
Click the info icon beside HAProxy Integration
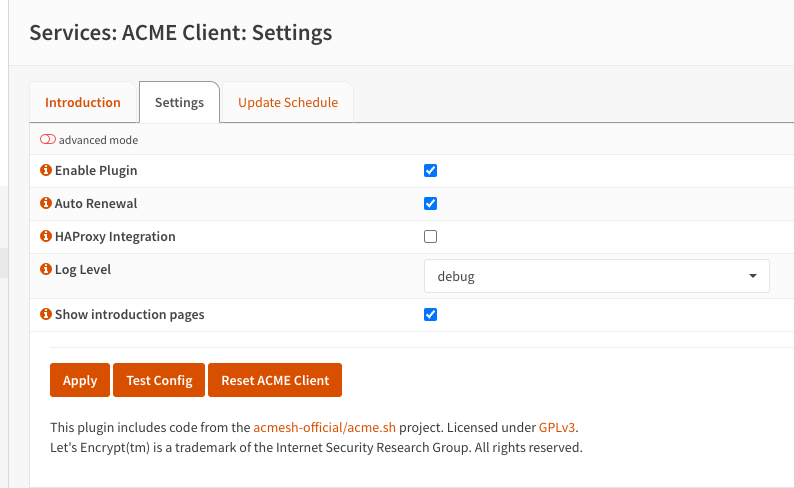[x=46, y=236]
